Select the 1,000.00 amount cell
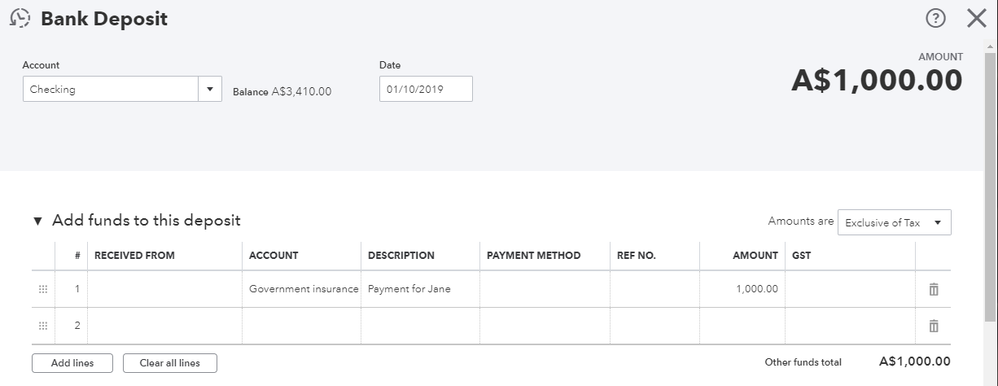This screenshot has height=386, width=998. point(742,289)
